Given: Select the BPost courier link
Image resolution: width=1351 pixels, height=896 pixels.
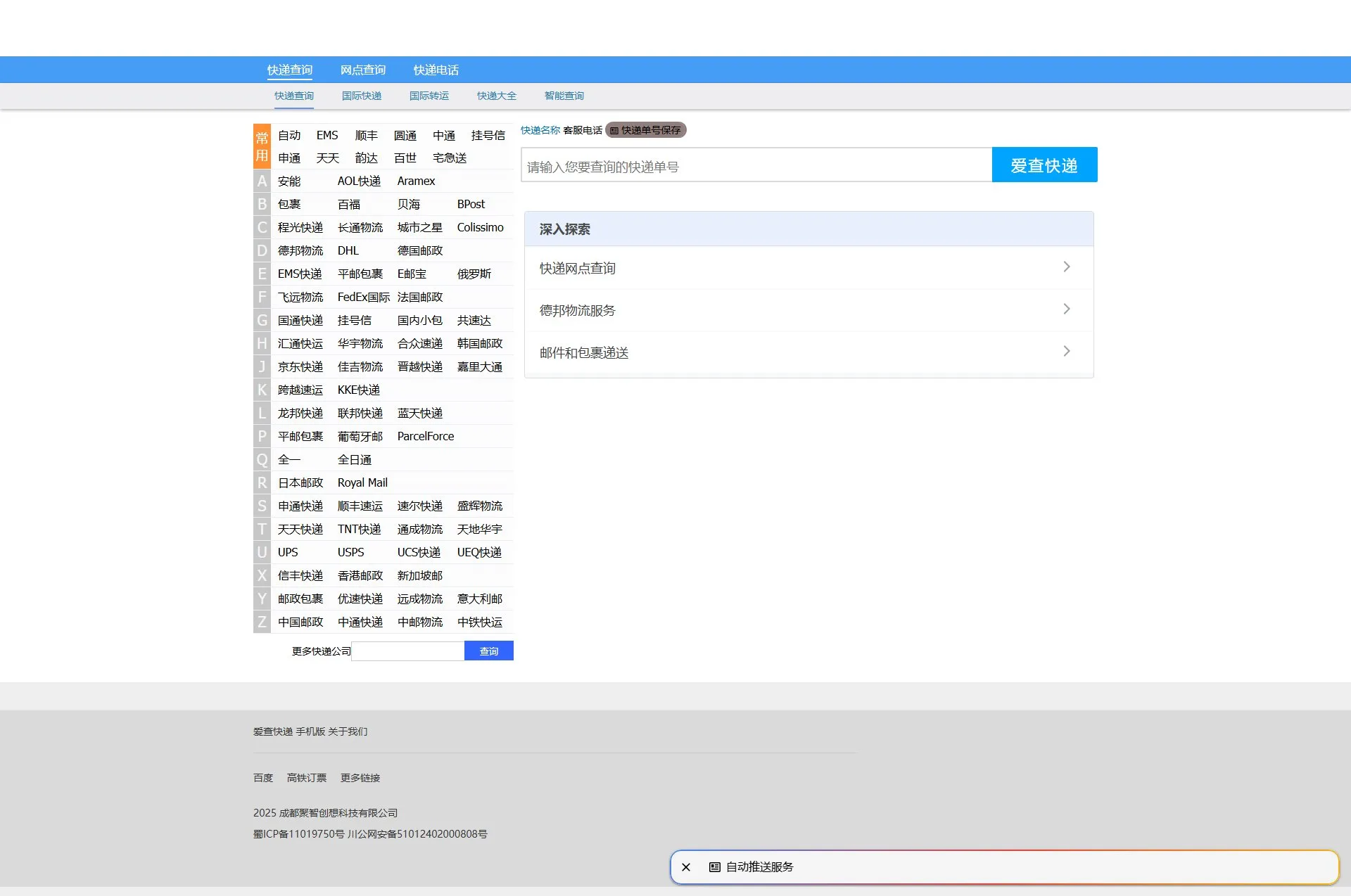Looking at the screenshot, I should (x=471, y=205).
